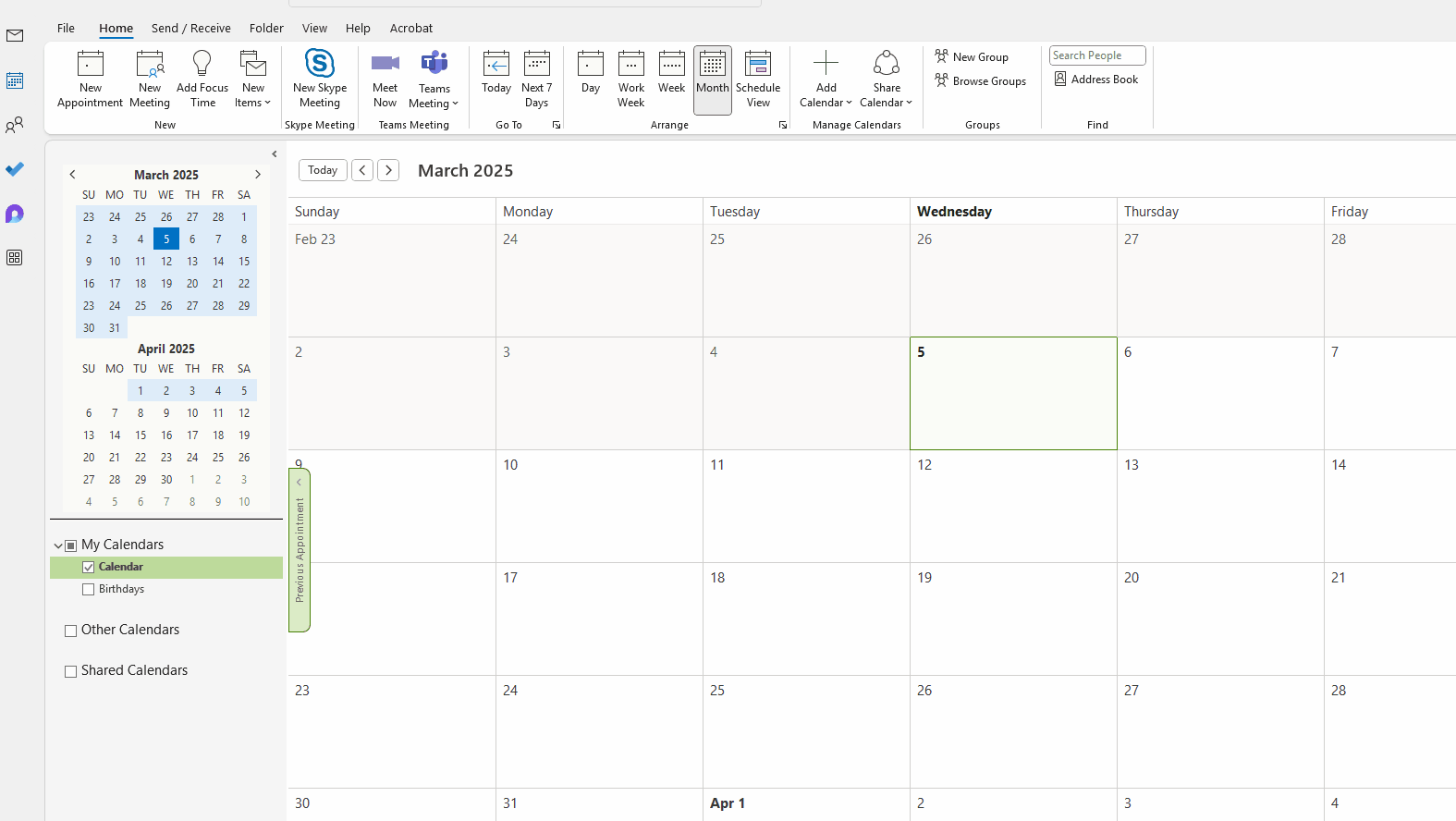Toggle My Calendars group checkbox
Viewport: 1456px width, 821px height.
71,545
